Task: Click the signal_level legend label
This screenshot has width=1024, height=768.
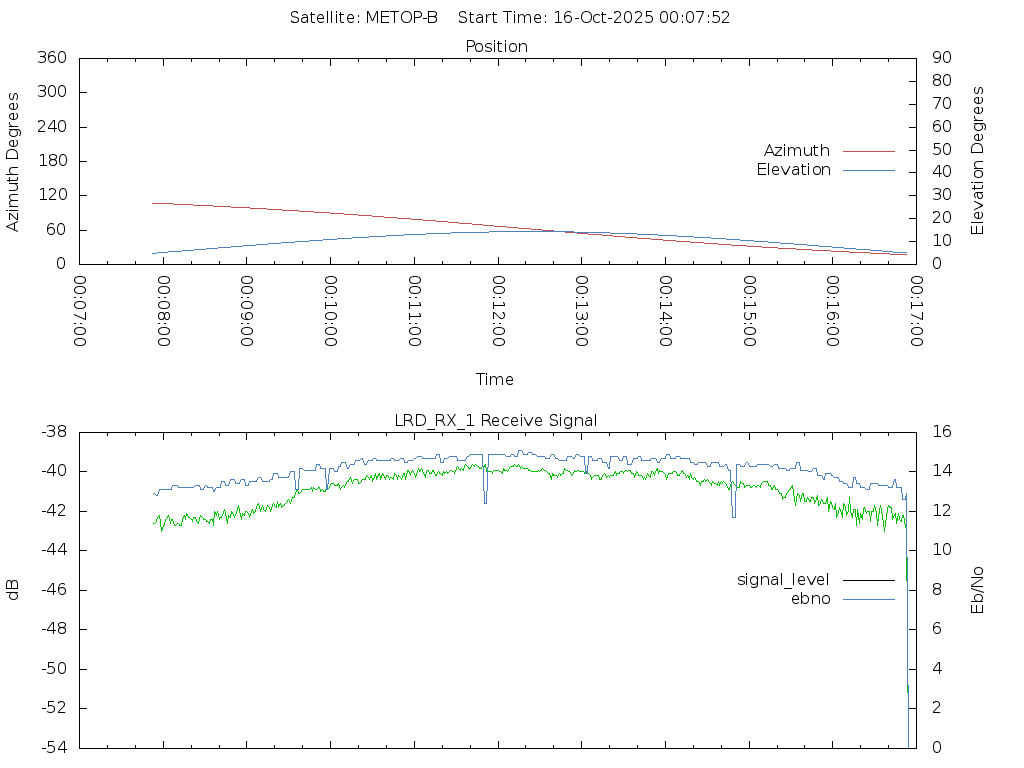Action: [x=782, y=580]
